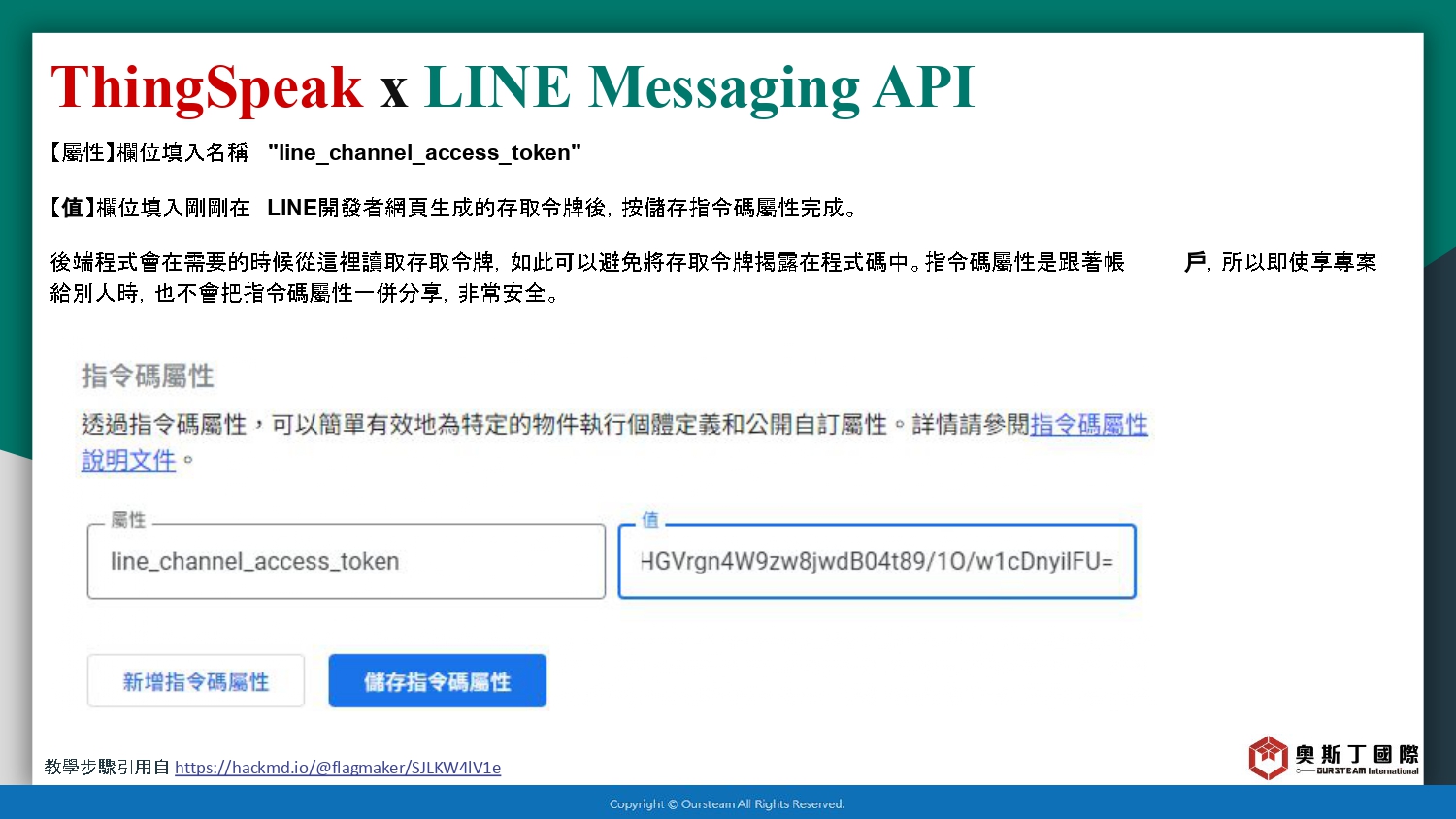The image size is (1456, 819).
Task: Click the 屬性 field containing line_channel_access_token
Action: (x=346, y=562)
